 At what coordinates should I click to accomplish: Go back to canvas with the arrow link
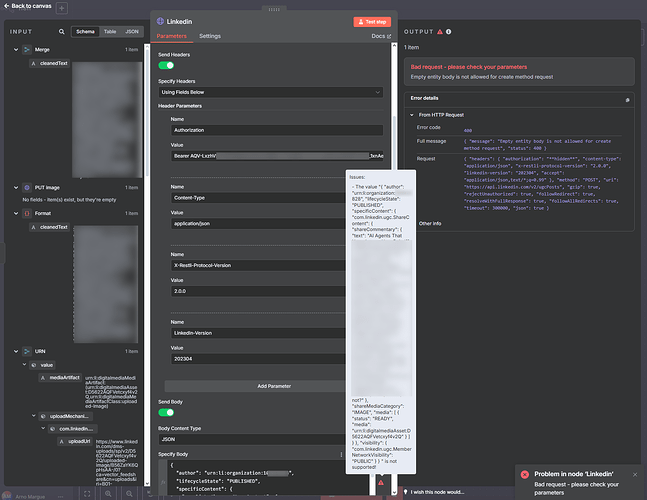pyautogui.click(x=28, y=6)
